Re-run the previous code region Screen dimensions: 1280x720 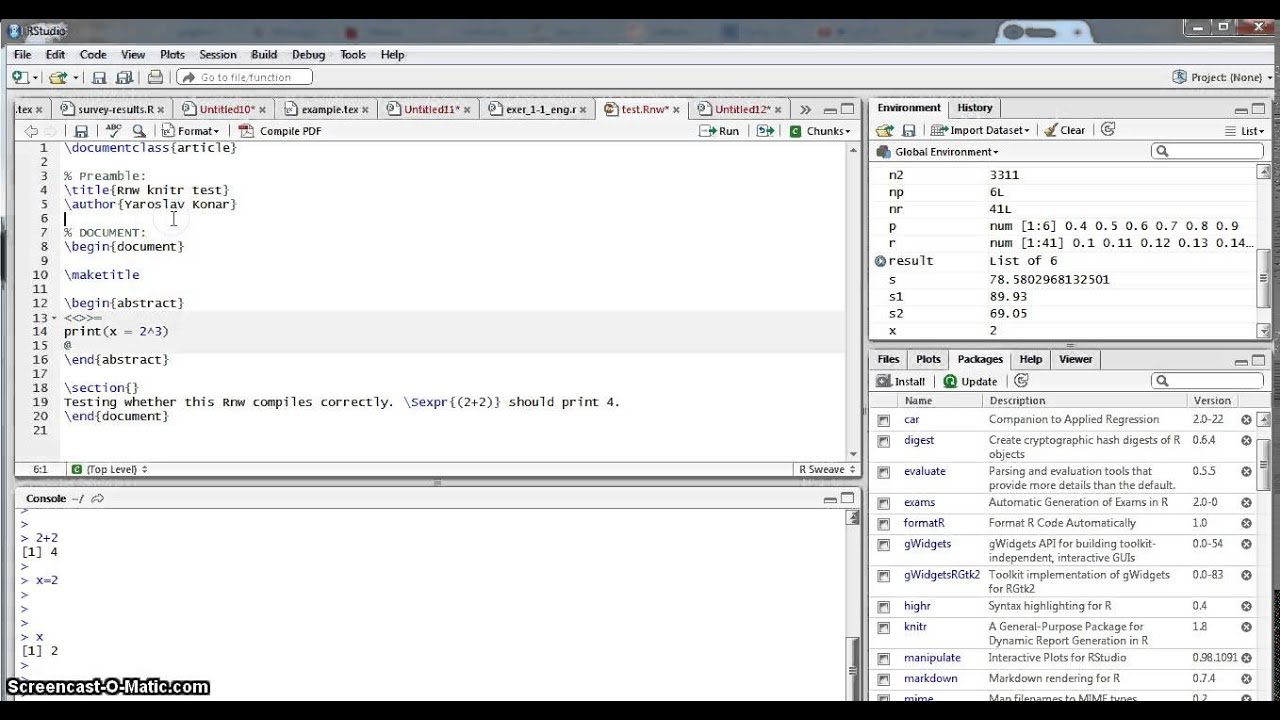pos(766,131)
